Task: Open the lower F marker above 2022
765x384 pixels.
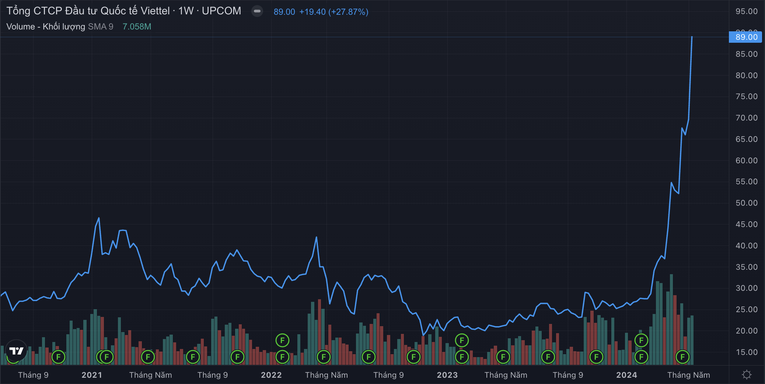Action: (x=282, y=357)
